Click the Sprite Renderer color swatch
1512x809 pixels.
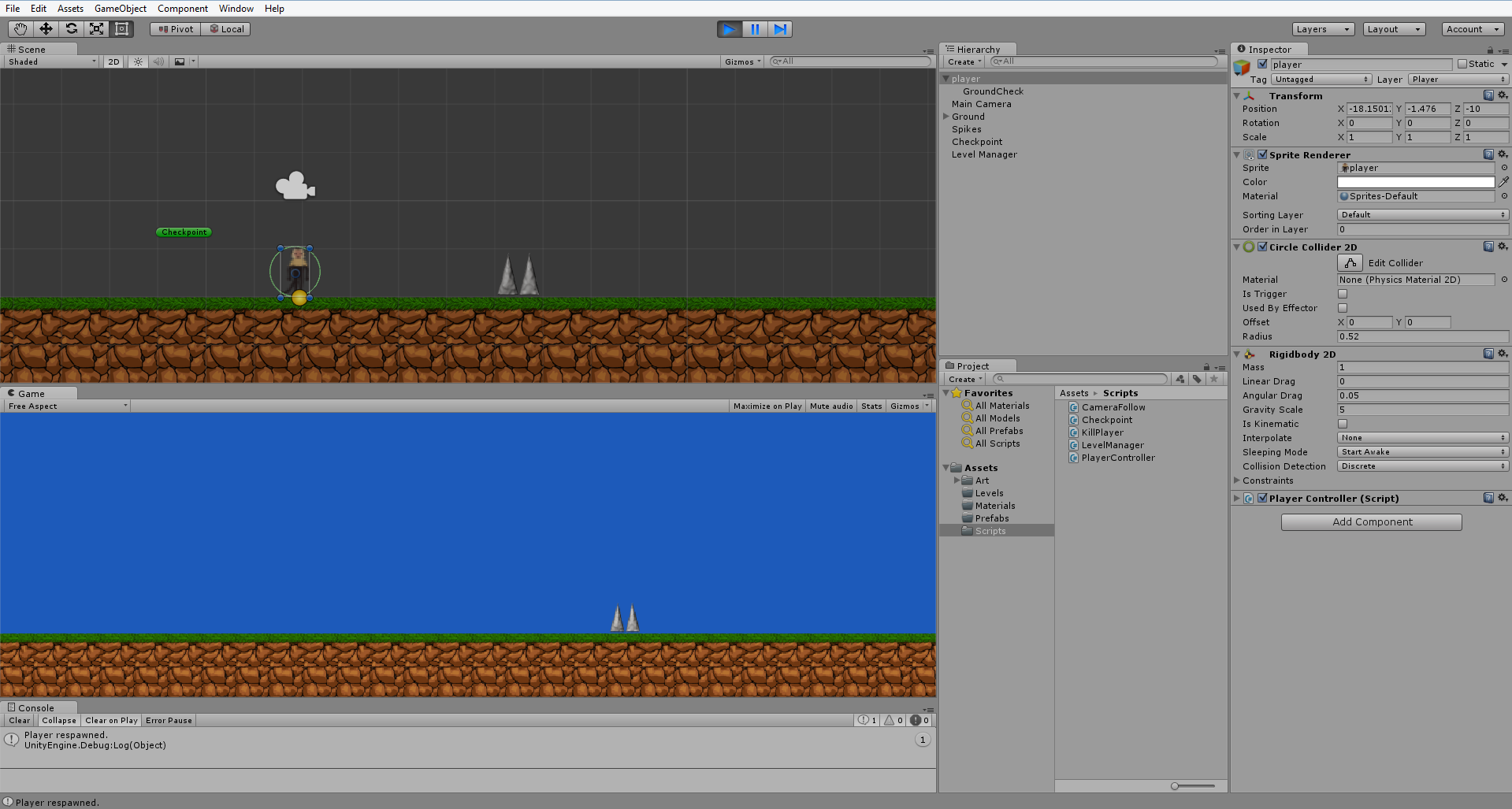[x=1416, y=182]
